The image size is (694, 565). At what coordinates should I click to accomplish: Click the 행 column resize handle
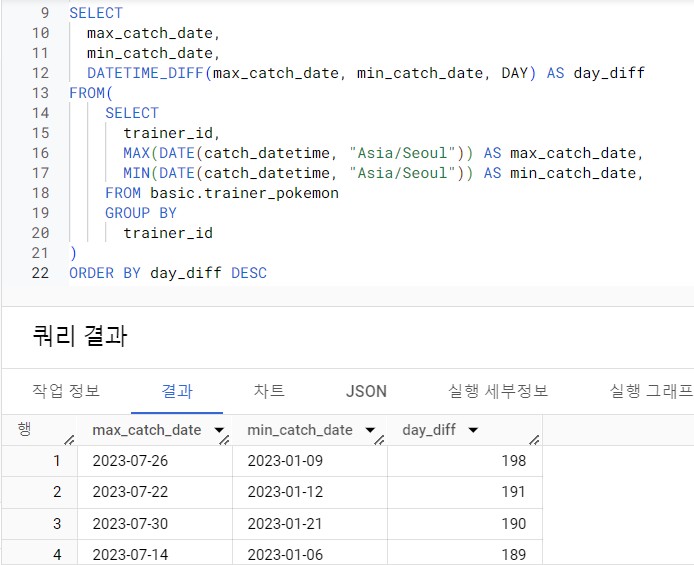[x=69, y=440]
